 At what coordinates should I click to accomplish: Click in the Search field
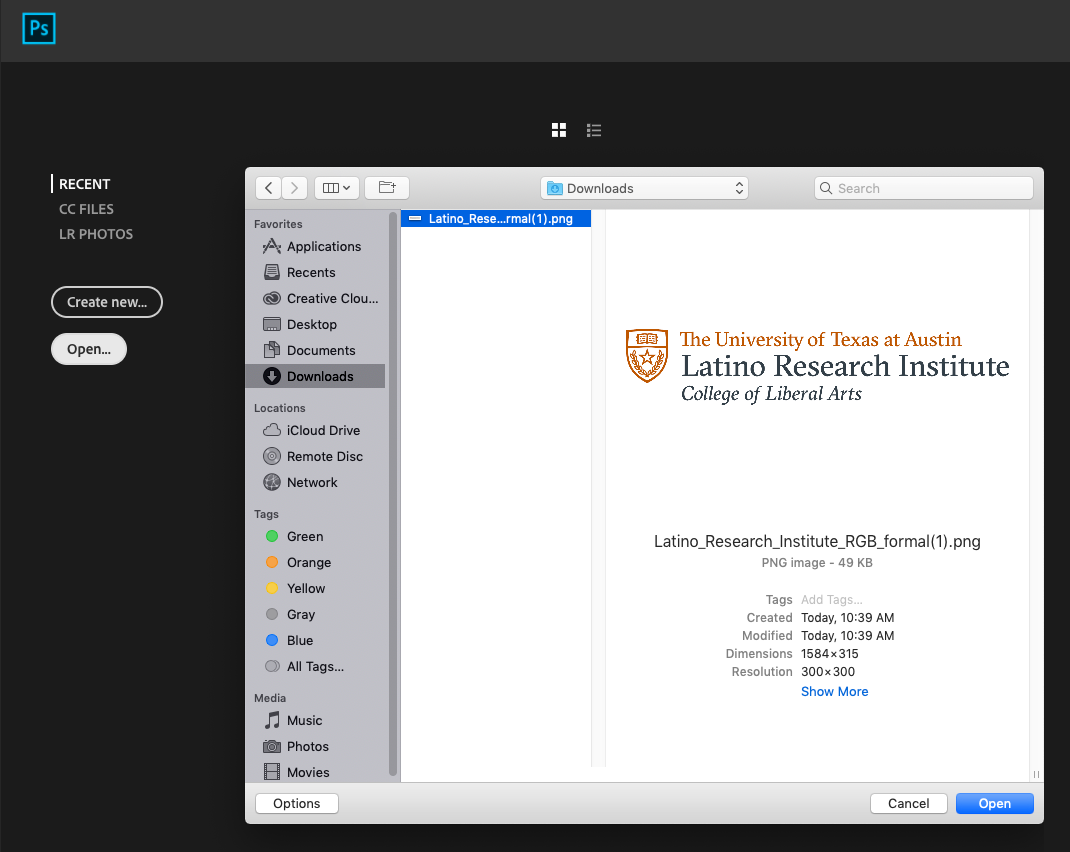coord(924,188)
